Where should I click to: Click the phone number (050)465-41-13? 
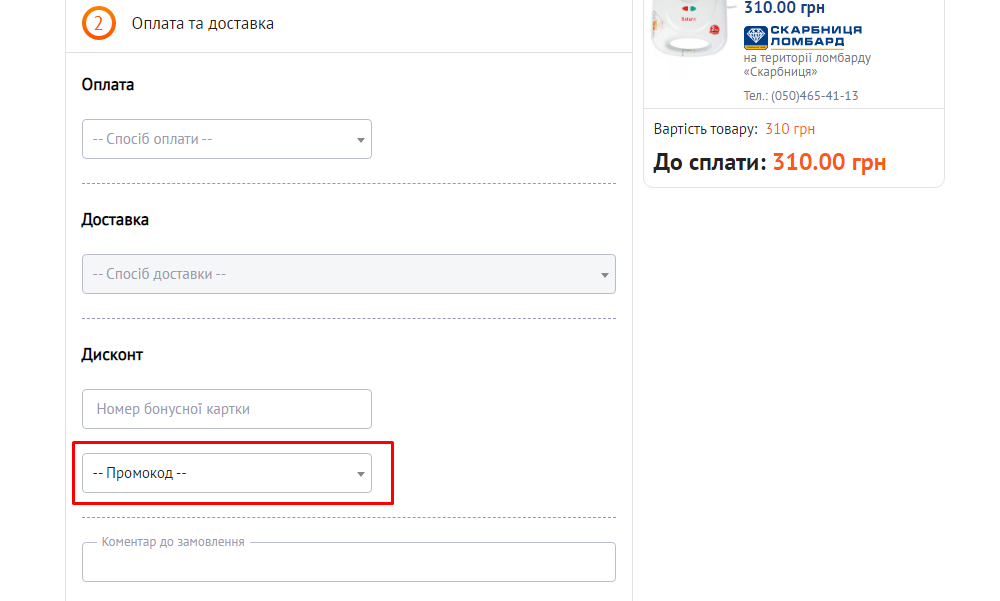[x=815, y=96]
